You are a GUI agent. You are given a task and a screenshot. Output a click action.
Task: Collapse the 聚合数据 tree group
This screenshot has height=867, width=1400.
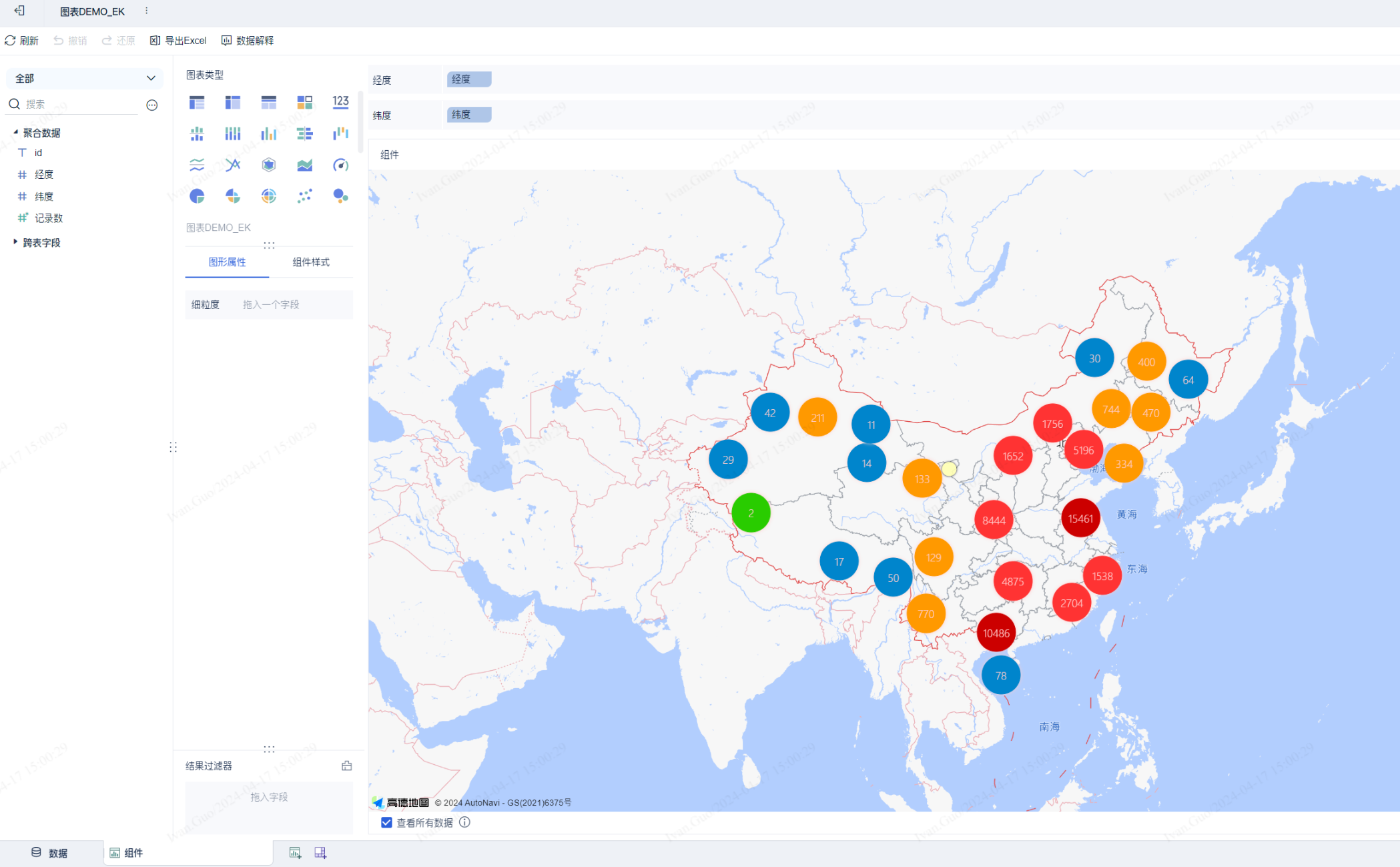[x=15, y=133]
